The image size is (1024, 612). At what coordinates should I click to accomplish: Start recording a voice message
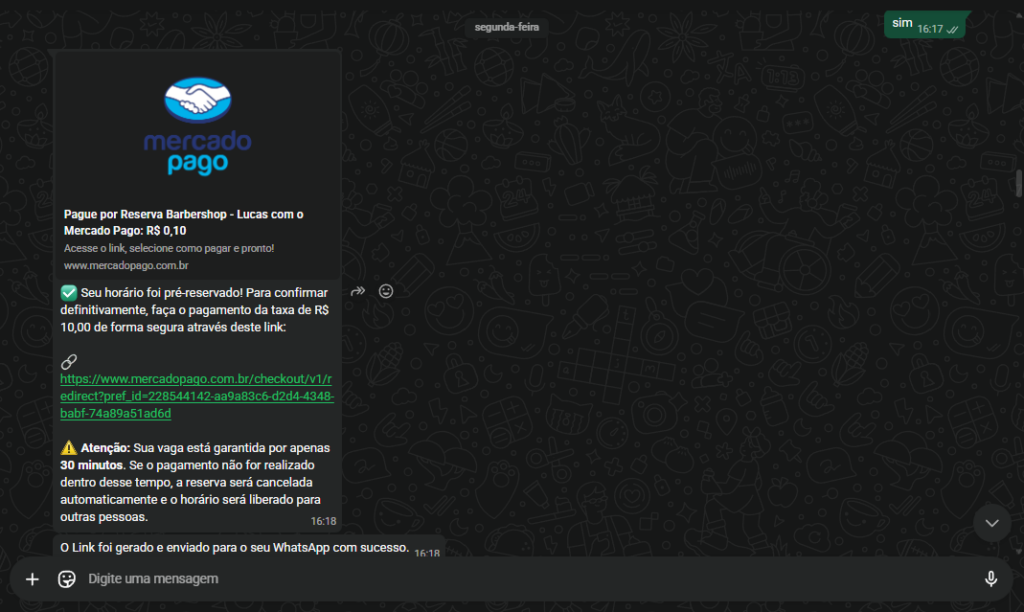click(x=991, y=579)
